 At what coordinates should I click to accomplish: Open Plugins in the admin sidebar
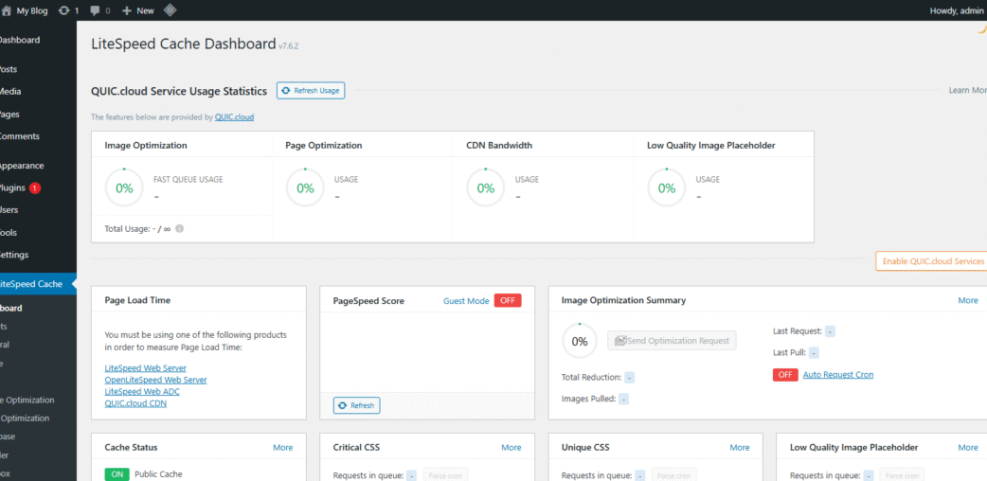coord(13,188)
